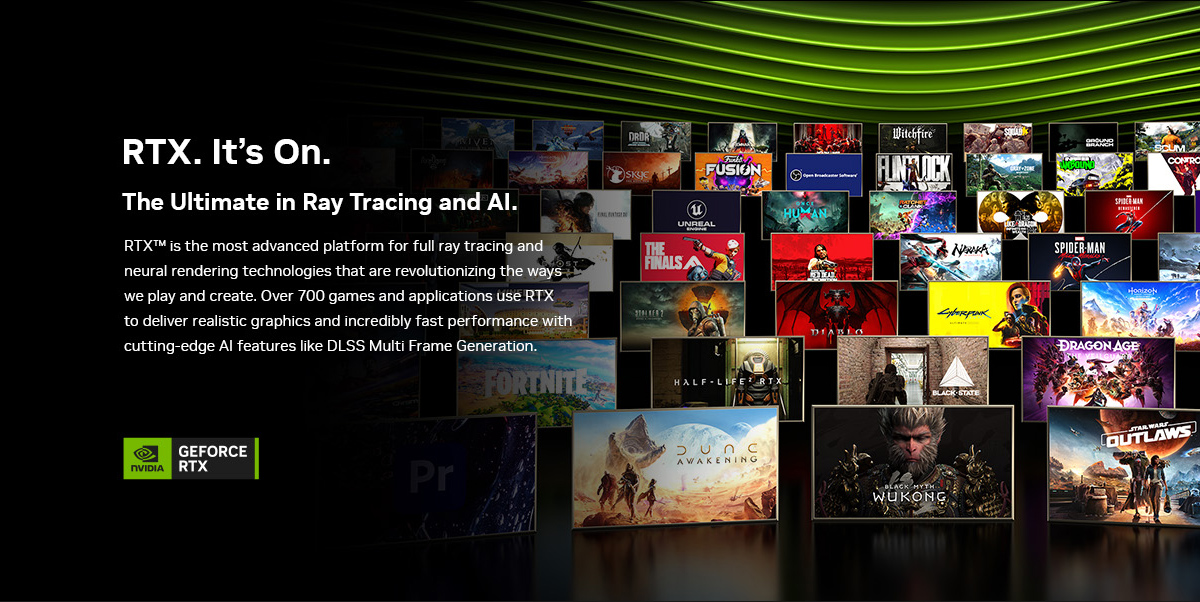The height and width of the screenshot is (602, 1200).
Task: Click the Open Broadcaster Software thumbnail
Action: coord(824,172)
